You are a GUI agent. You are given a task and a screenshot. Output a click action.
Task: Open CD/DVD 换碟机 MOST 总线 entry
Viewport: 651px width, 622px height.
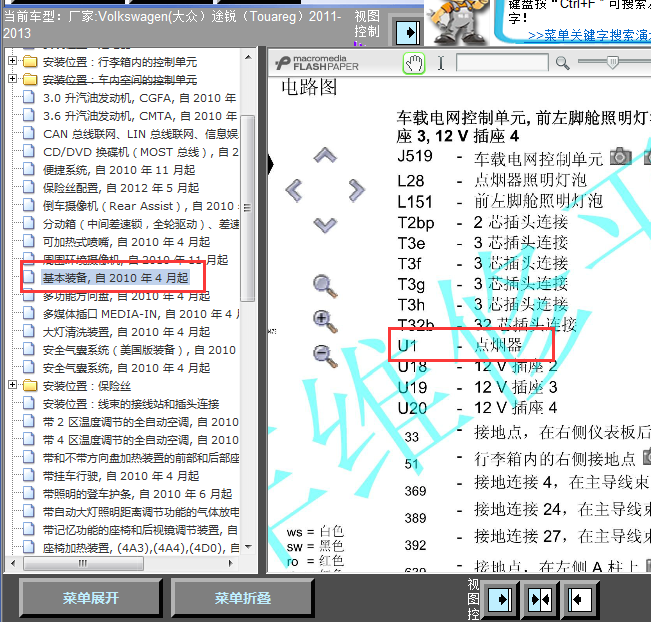tap(140, 152)
